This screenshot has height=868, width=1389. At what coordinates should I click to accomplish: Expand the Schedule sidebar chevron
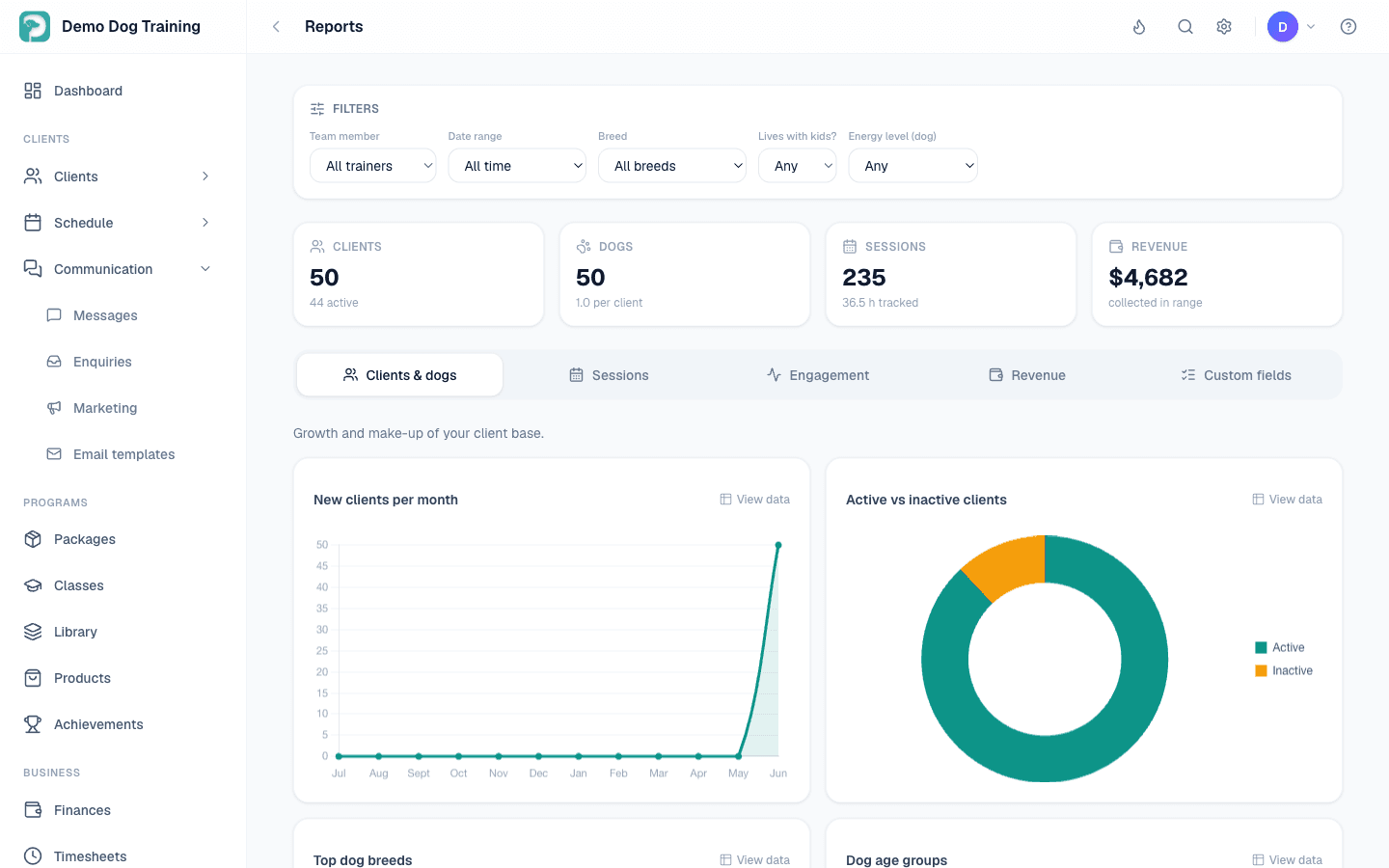click(x=205, y=223)
